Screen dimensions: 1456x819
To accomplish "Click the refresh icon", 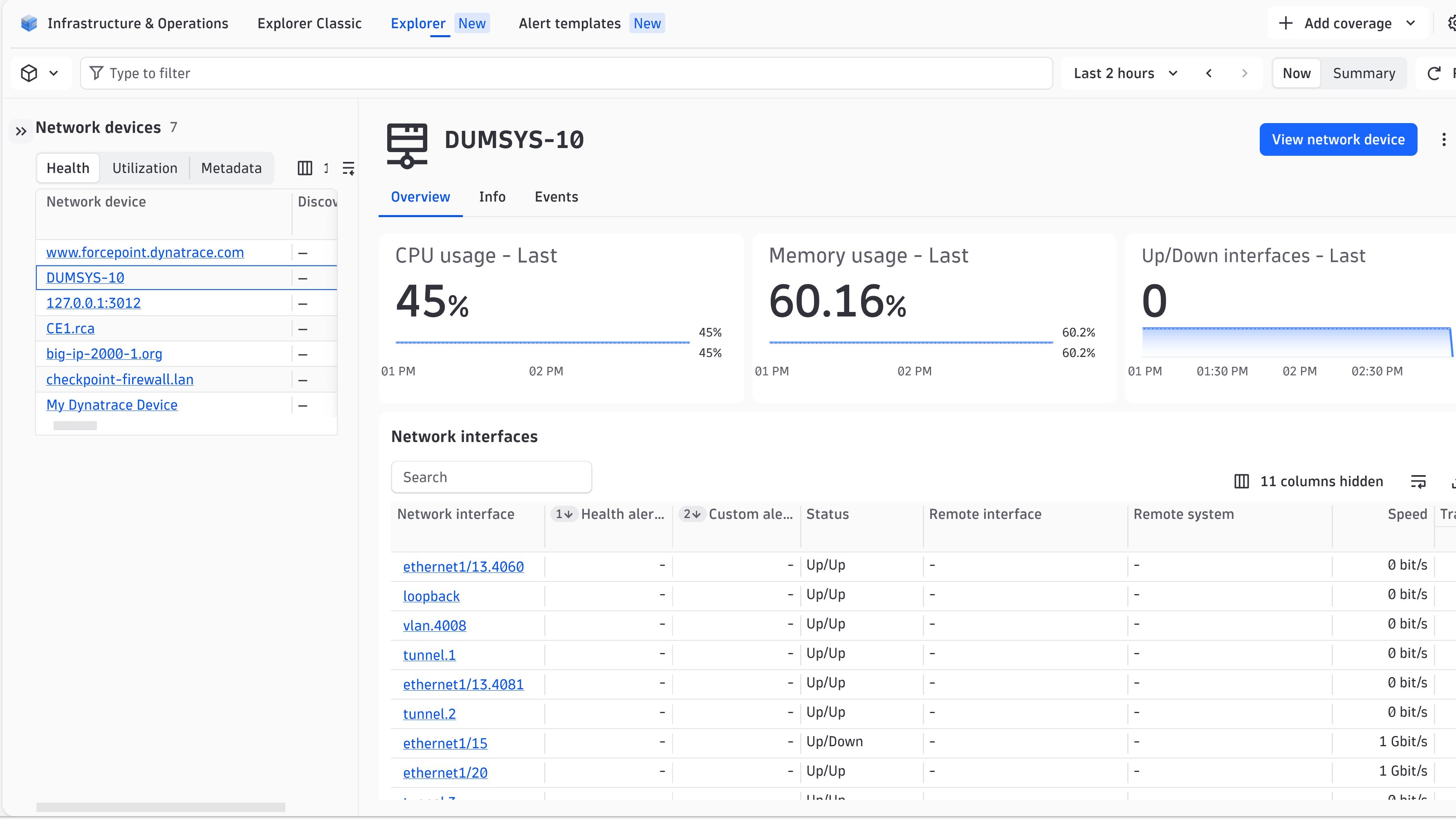I will point(1434,74).
